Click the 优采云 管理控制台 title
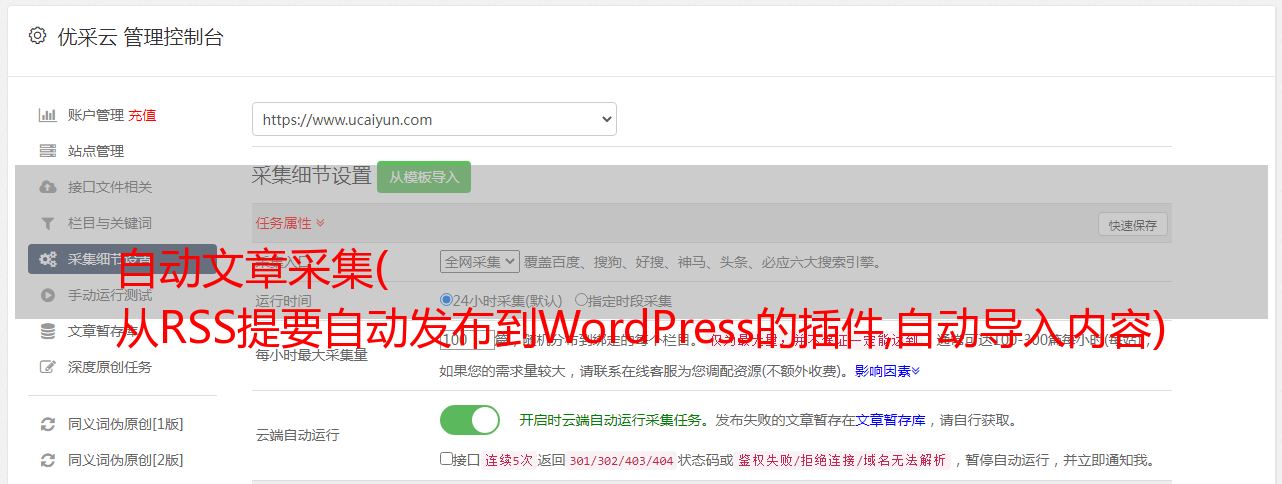 140,37
